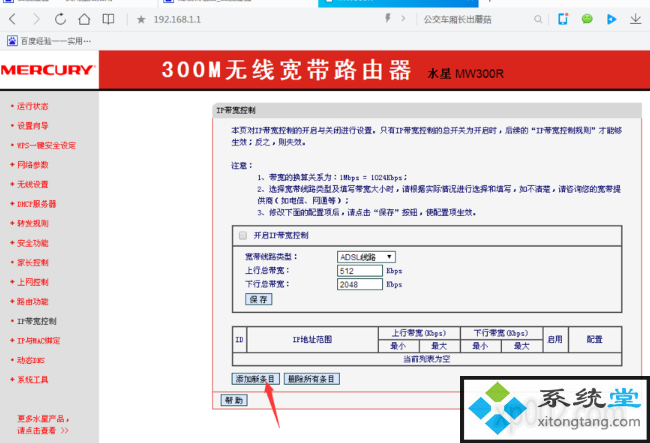
Task: Open IP带宽控制 in the sidebar
Action: [36, 321]
